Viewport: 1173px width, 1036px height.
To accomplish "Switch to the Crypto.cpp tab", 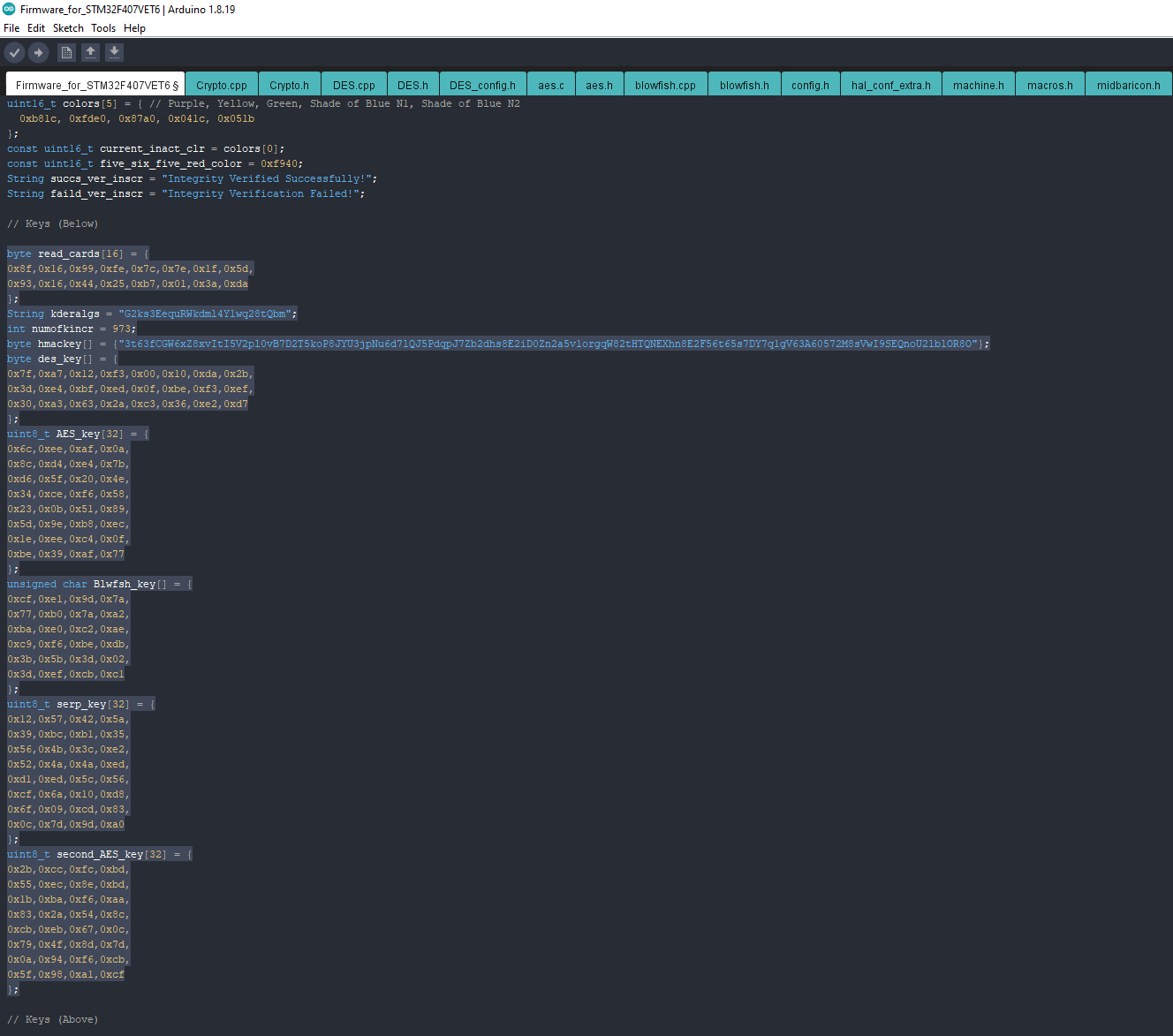I will (x=222, y=85).
